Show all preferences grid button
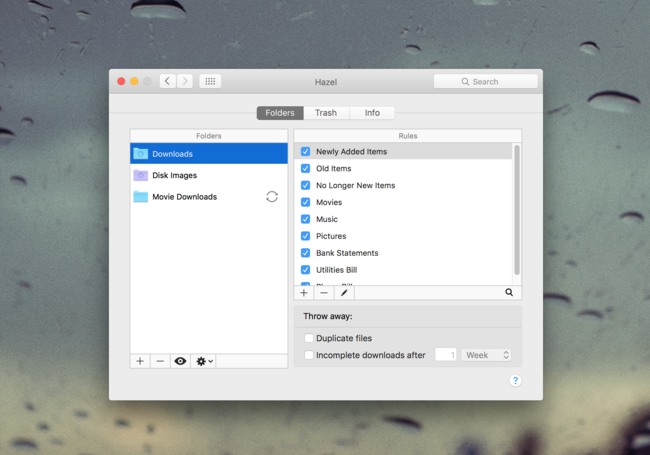The height and width of the screenshot is (455, 650). (x=210, y=81)
